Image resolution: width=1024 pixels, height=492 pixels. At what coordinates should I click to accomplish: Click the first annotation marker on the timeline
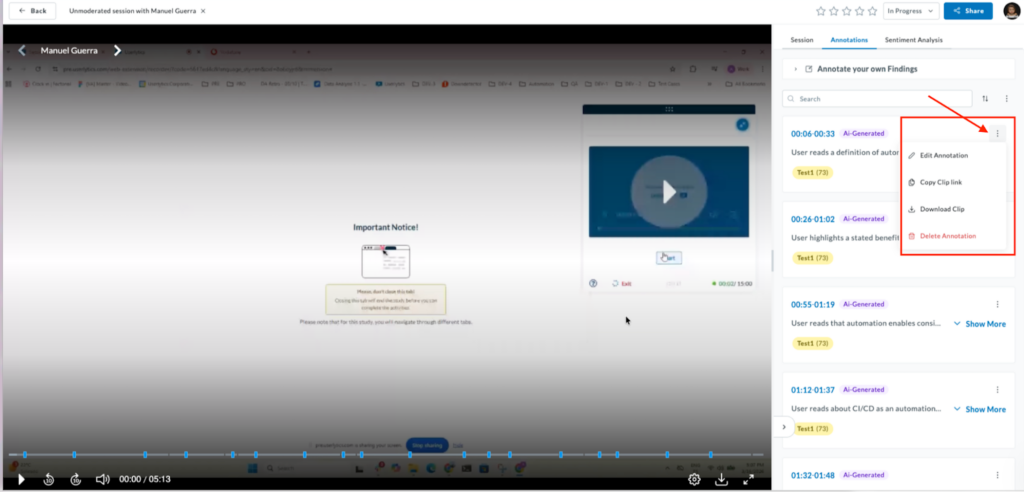click(25, 454)
